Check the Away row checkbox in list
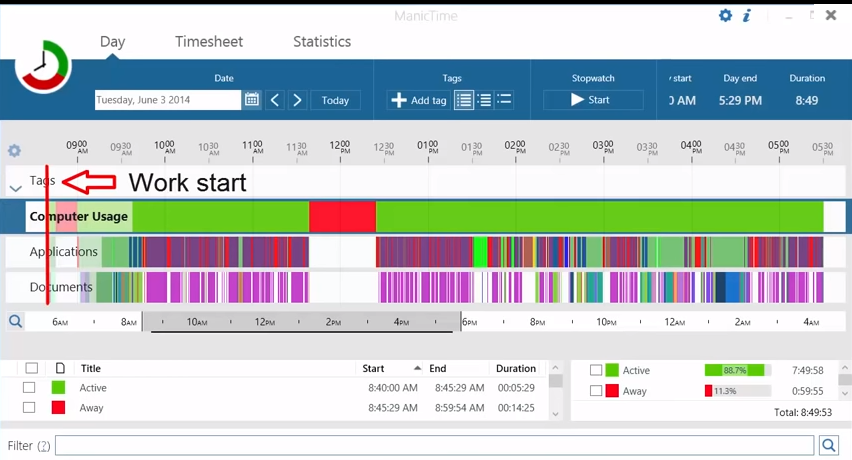The height and width of the screenshot is (460, 852). [29, 407]
